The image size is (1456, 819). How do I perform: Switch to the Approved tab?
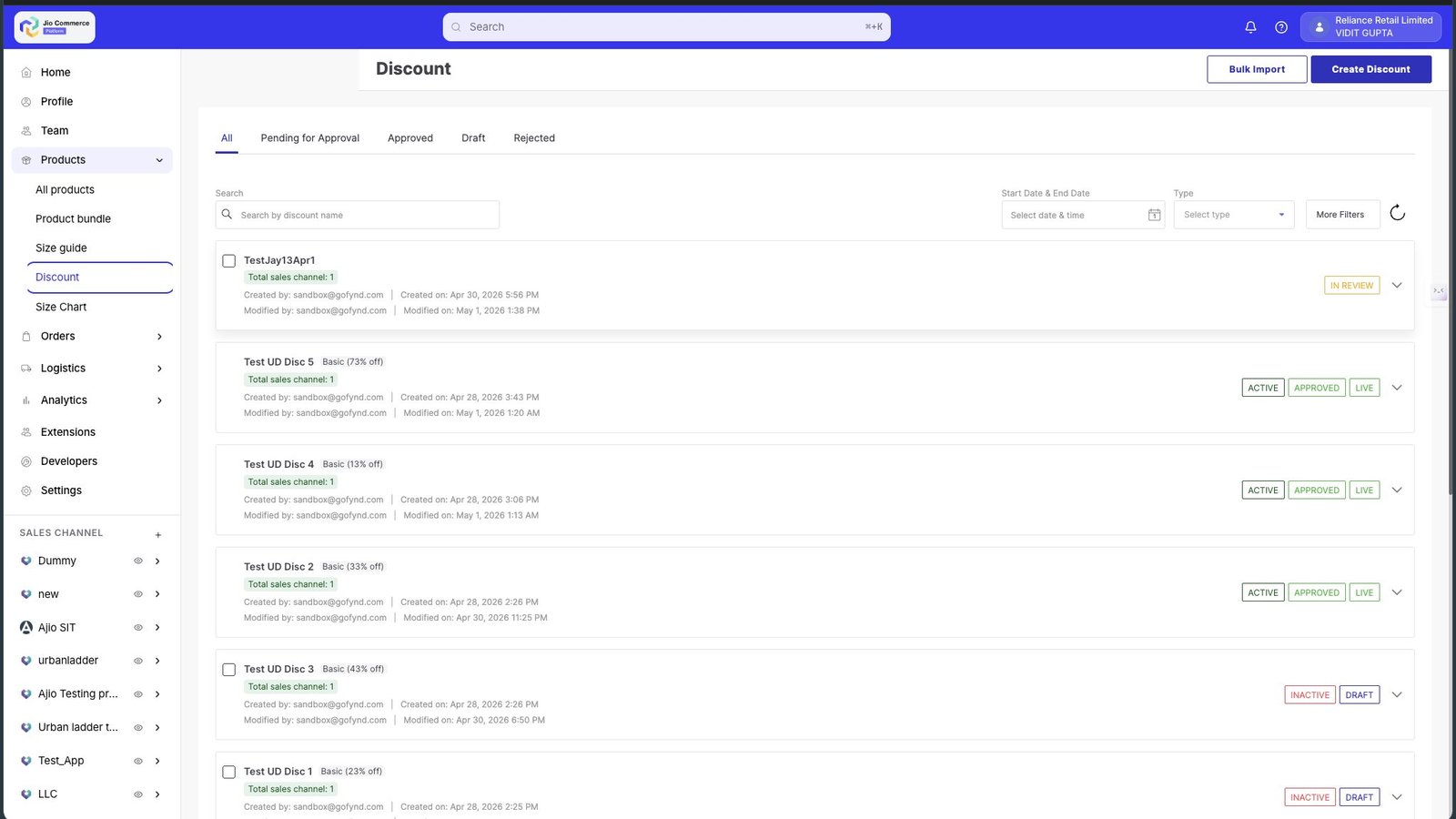[x=410, y=138]
